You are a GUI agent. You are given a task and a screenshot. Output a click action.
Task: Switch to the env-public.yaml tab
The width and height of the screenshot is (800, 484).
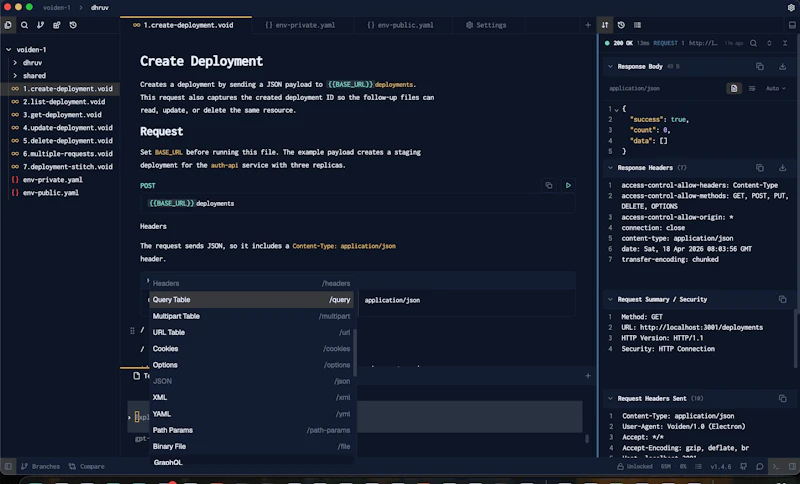401,25
